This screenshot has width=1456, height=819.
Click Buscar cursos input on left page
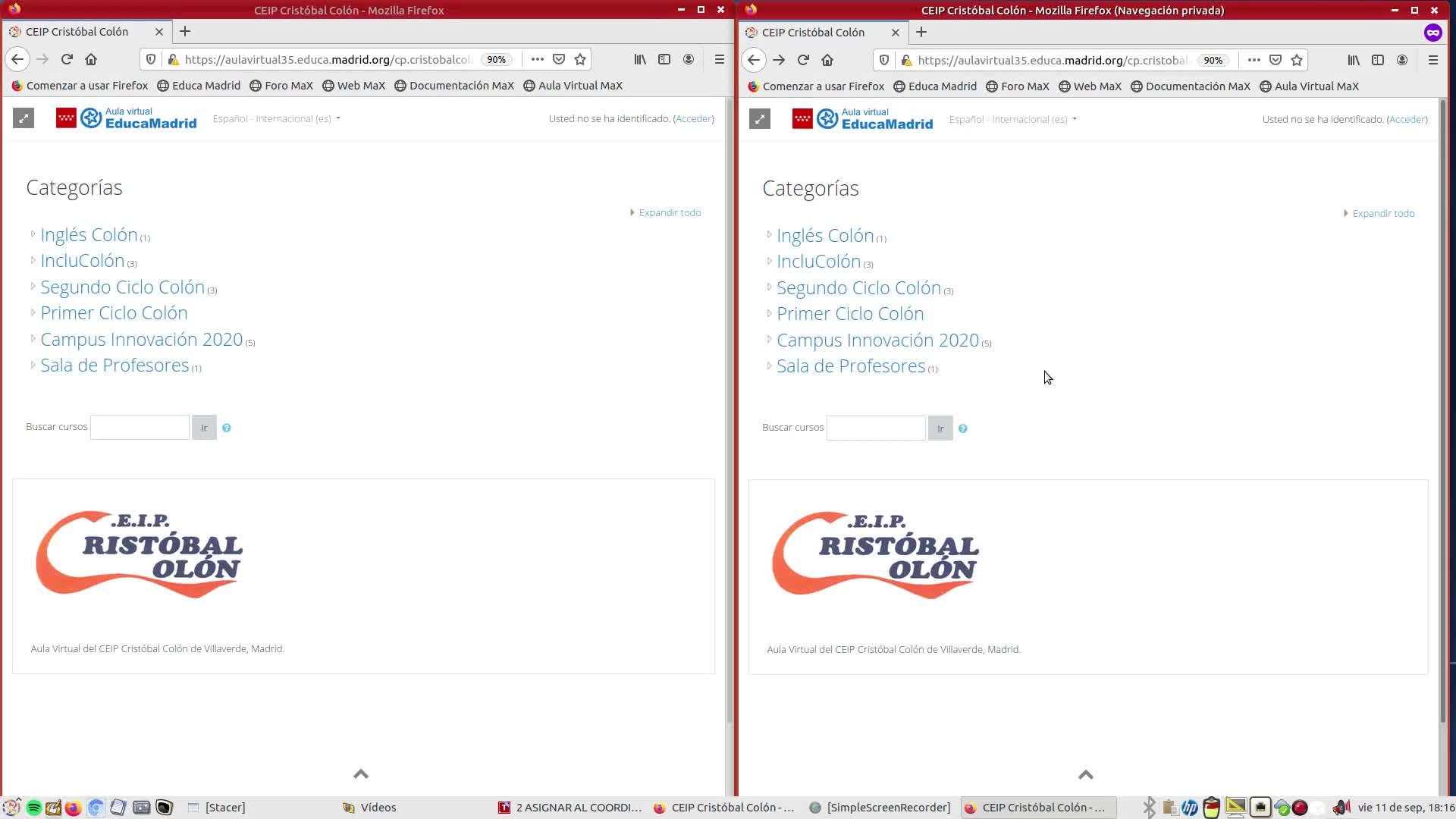(140, 428)
